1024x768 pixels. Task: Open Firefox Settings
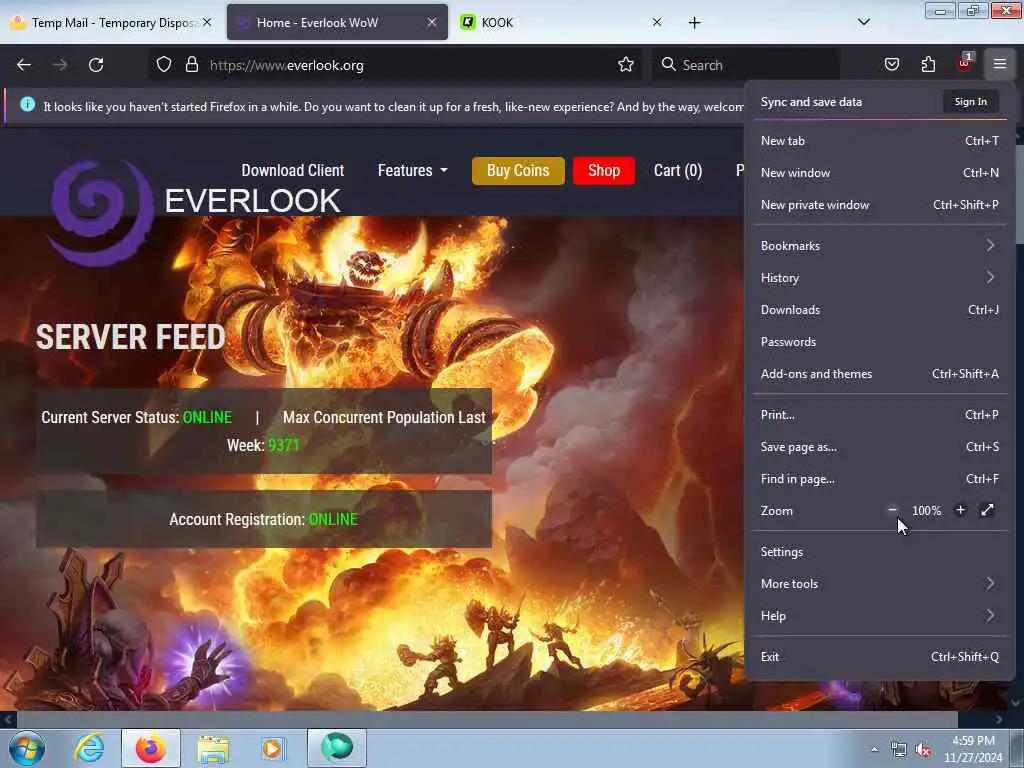pyautogui.click(x=880, y=552)
